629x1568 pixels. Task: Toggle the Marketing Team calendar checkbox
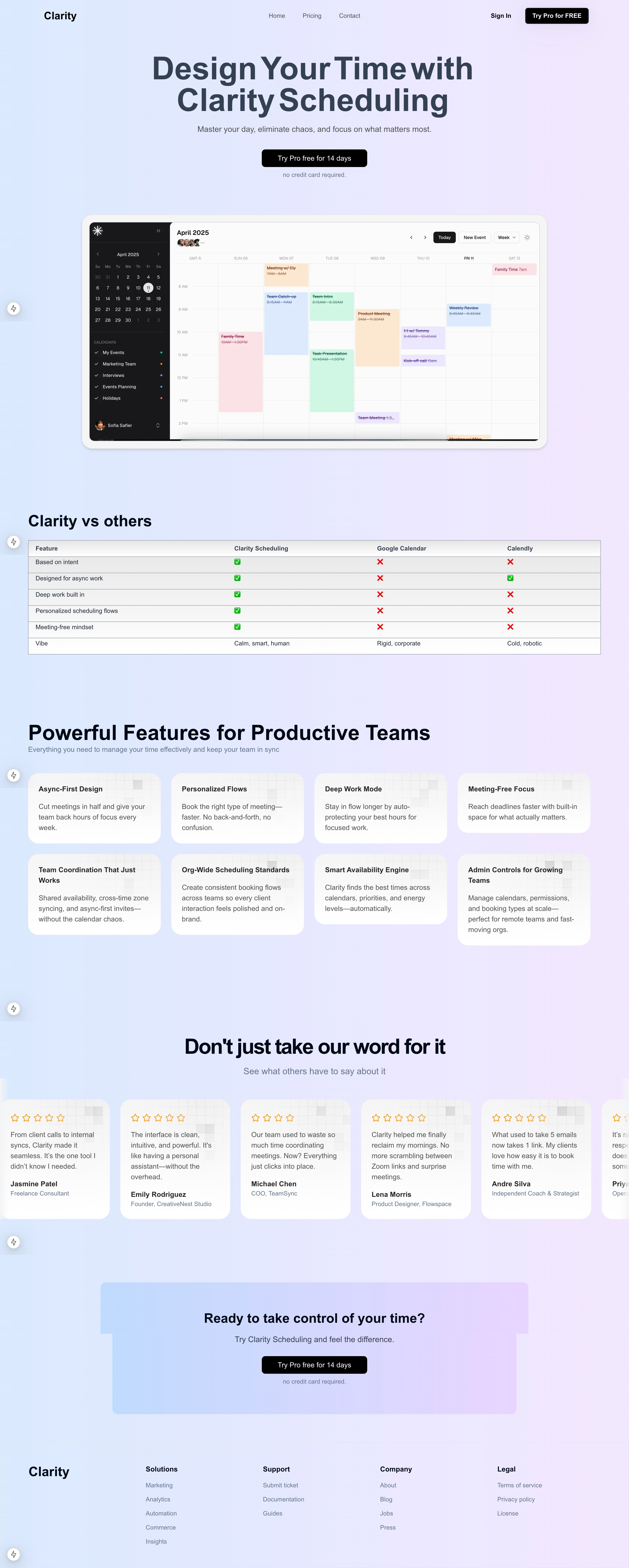pyautogui.click(x=97, y=364)
